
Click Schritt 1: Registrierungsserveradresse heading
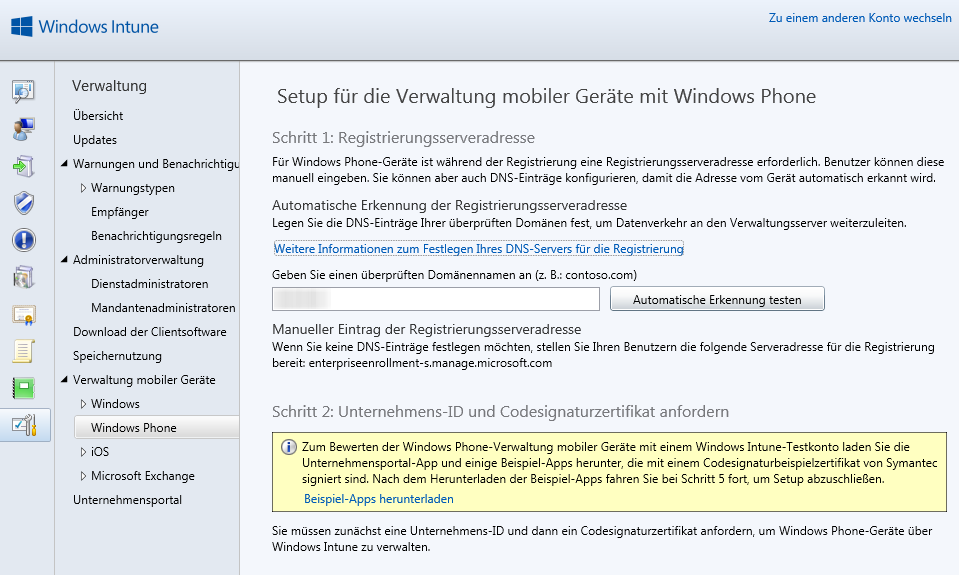click(404, 138)
